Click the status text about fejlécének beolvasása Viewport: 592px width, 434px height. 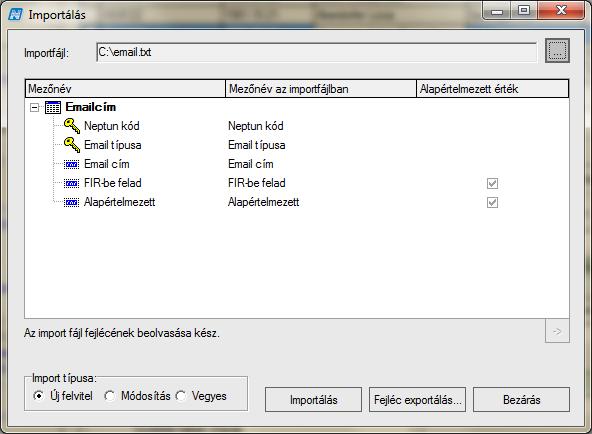[122, 333]
